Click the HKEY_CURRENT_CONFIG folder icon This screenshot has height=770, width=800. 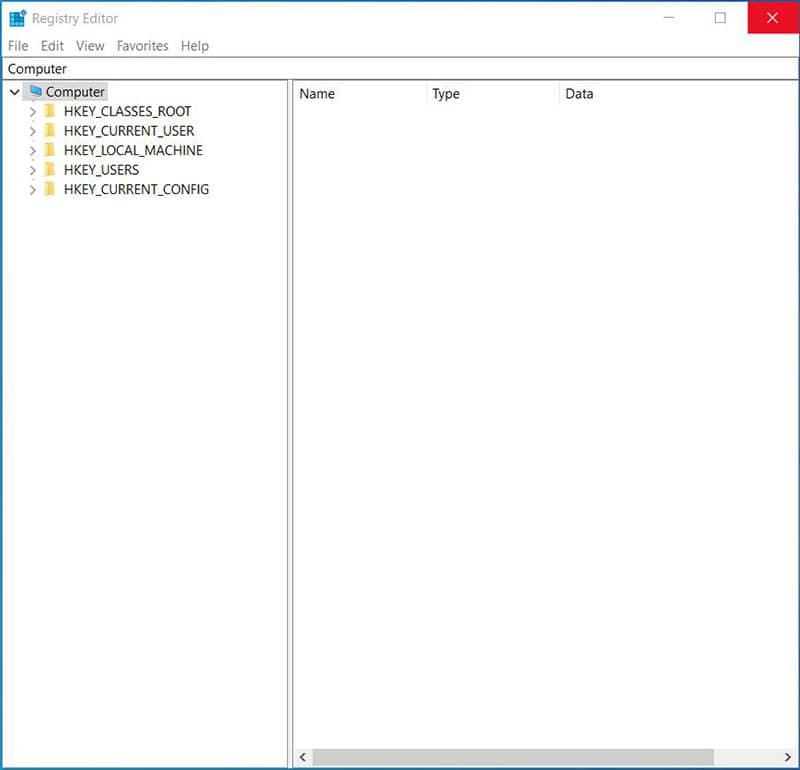(50, 189)
